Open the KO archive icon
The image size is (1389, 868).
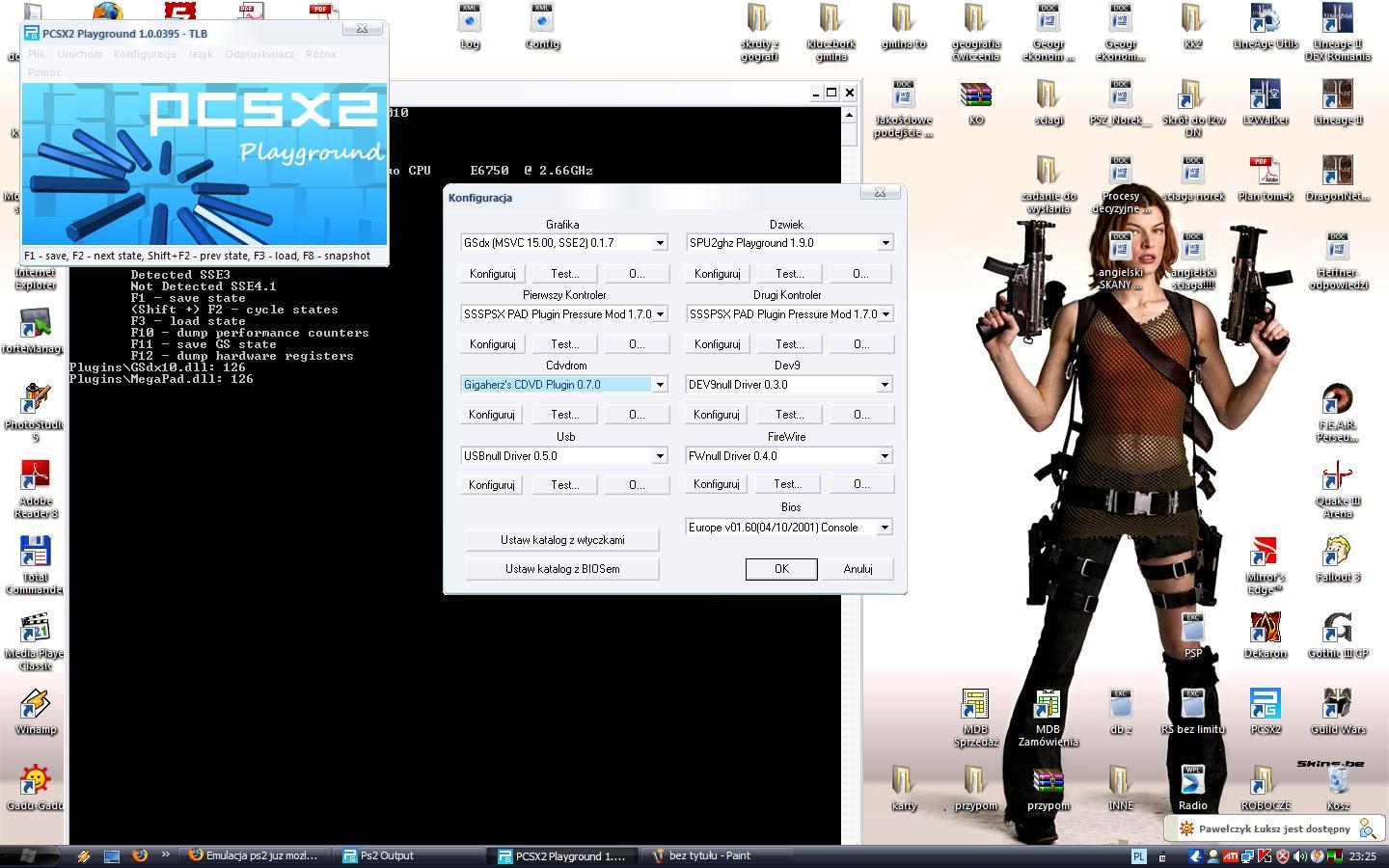click(976, 103)
